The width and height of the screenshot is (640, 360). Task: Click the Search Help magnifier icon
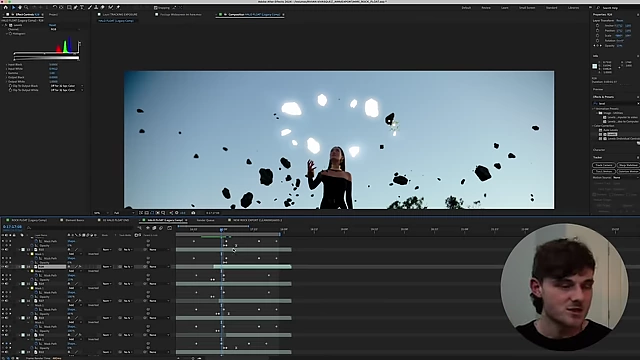[x=598, y=8]
